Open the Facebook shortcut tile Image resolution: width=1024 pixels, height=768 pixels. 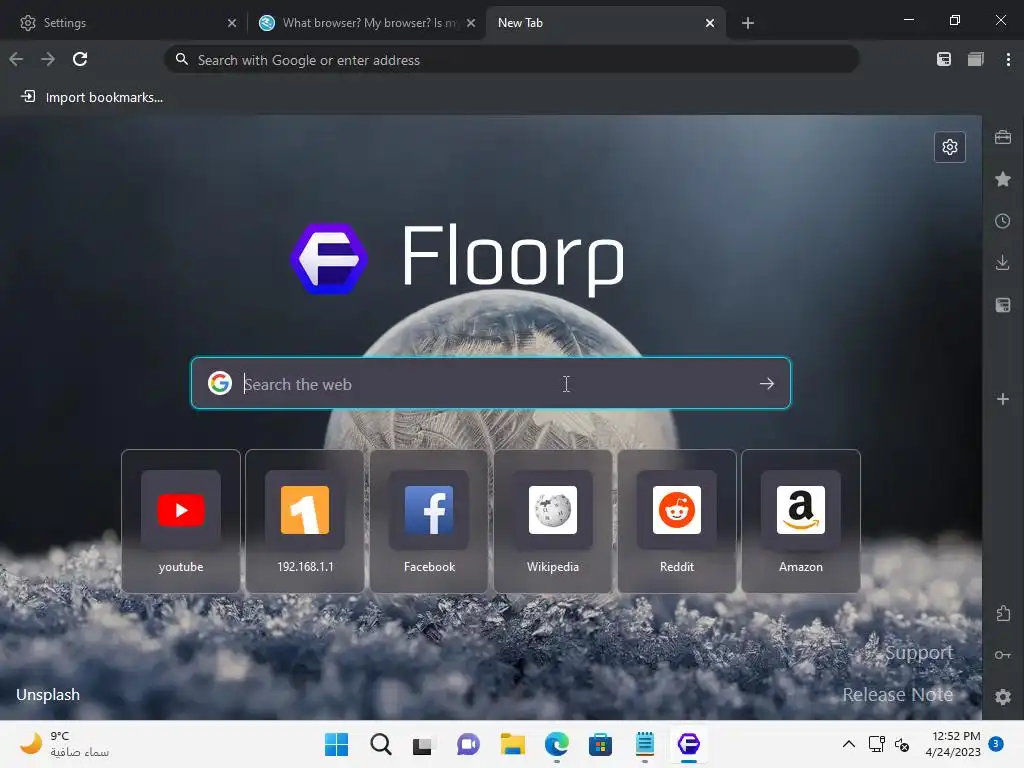pyautogui.click(x=429, y=521)
